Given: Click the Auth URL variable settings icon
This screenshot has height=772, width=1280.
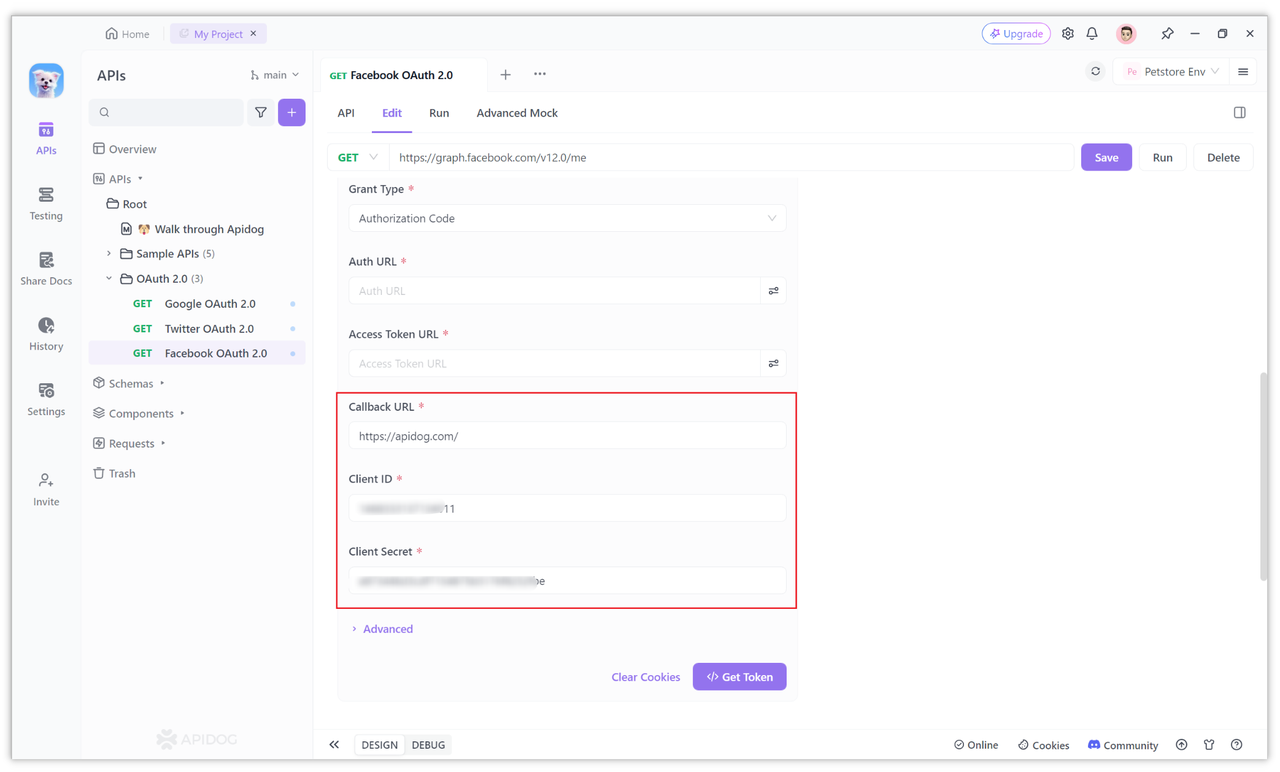Looking at the screenshot, I should tap(774, 291).
